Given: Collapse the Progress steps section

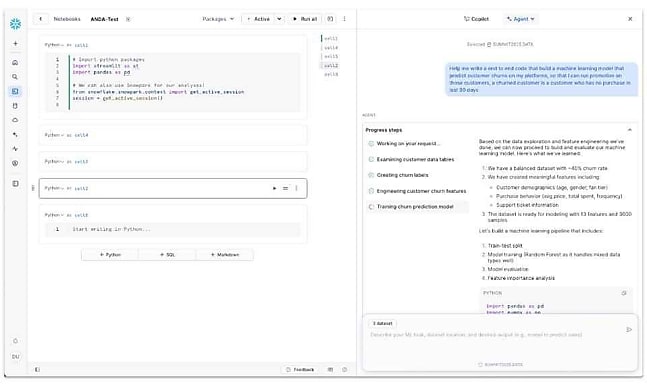Looking at the screenshot, I should pos(630,130).
